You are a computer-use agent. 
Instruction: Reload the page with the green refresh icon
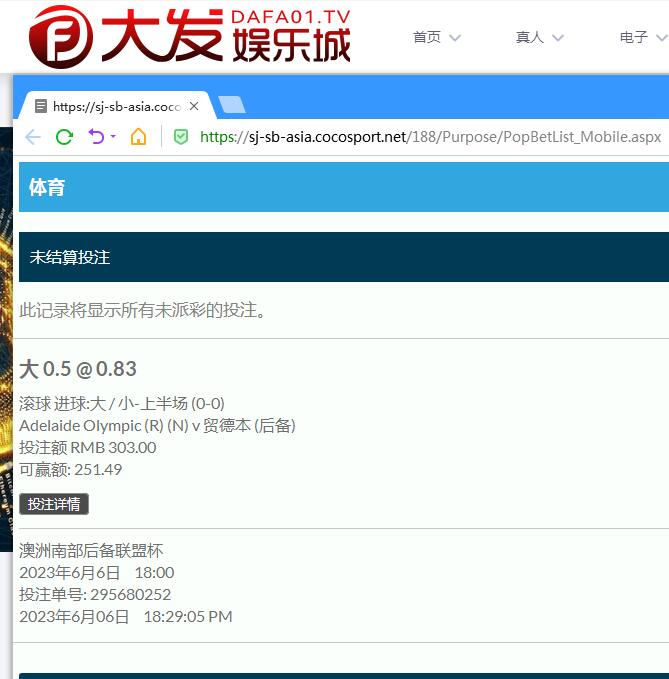(64, 137)
